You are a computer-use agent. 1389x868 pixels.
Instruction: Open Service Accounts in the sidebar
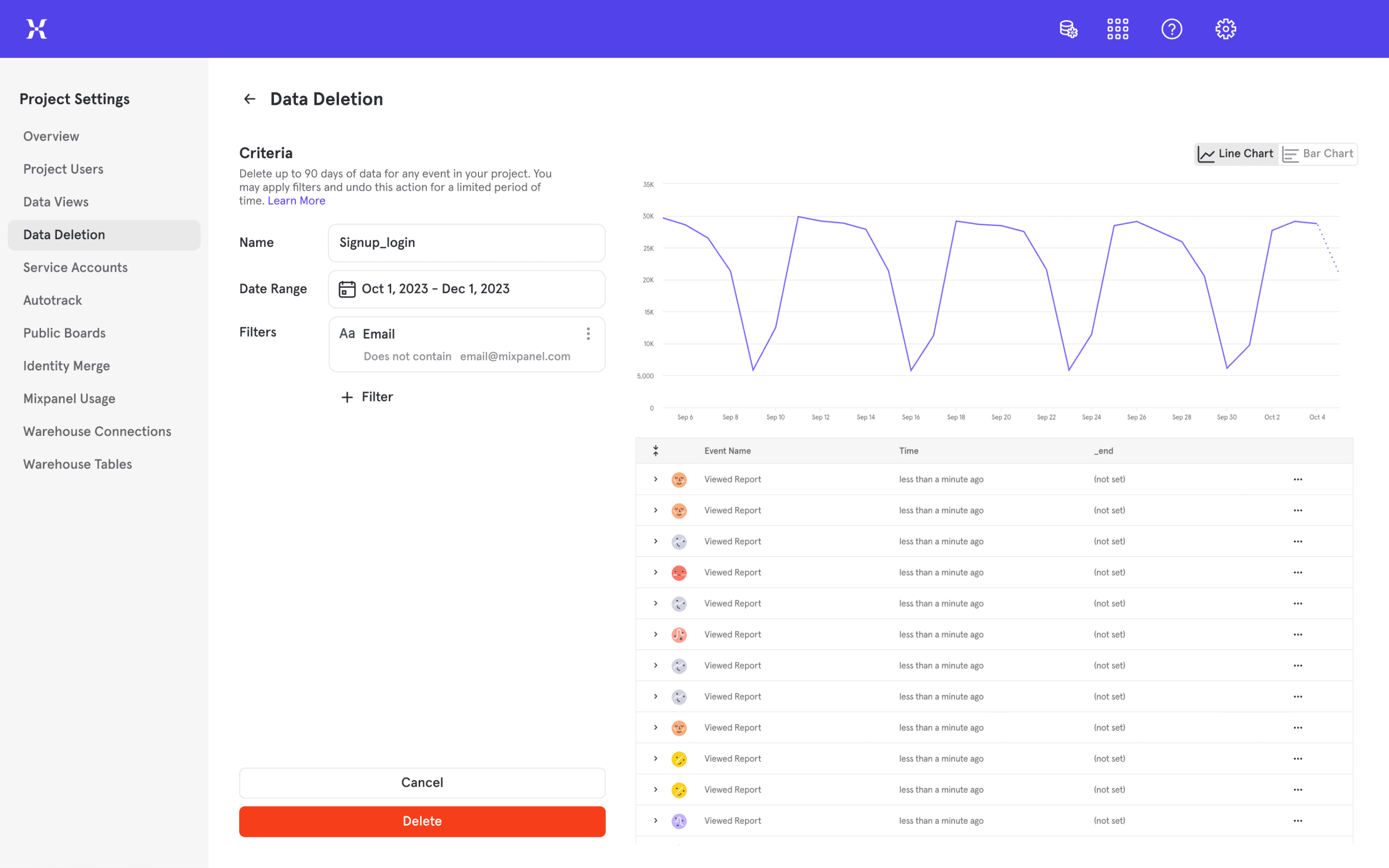75,268
